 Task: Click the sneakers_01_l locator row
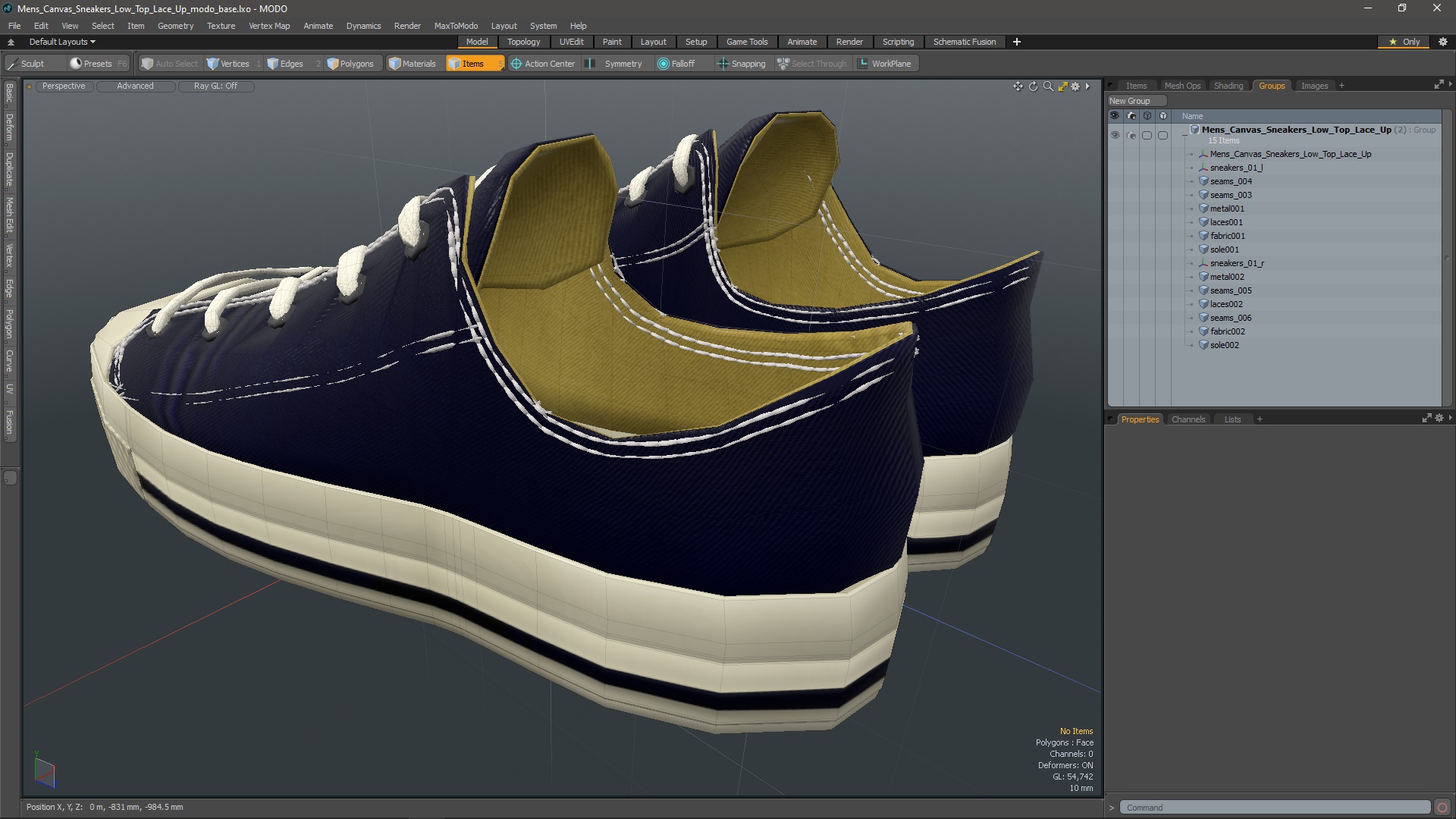pyautogui.click(x=1235, y=168)
